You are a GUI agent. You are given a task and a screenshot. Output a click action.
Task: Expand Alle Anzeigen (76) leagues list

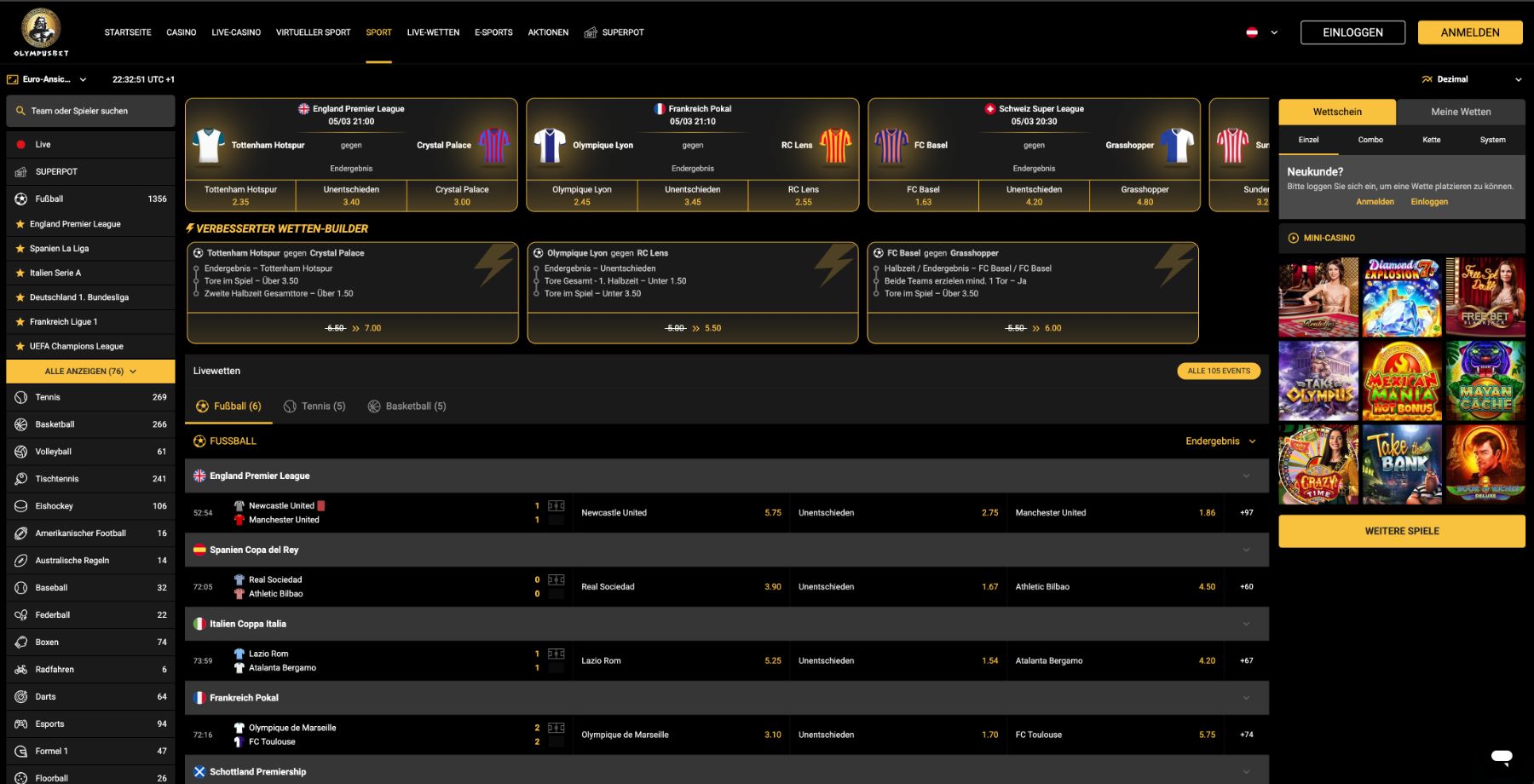pos(90,372)
